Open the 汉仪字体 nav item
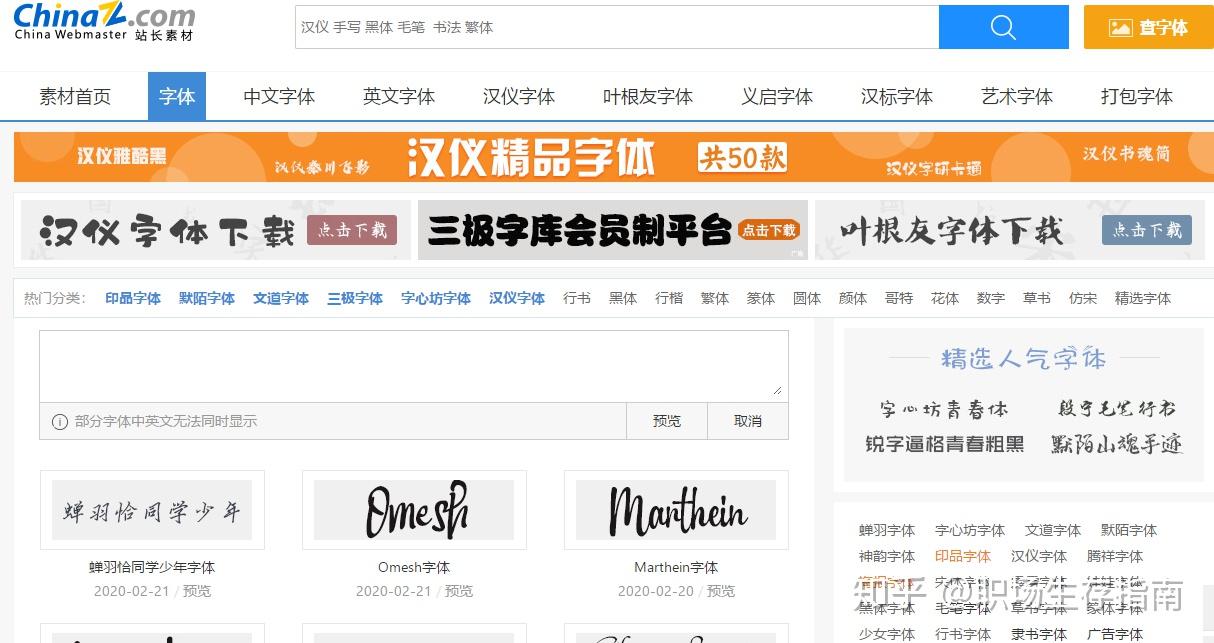 pos(519,97)
